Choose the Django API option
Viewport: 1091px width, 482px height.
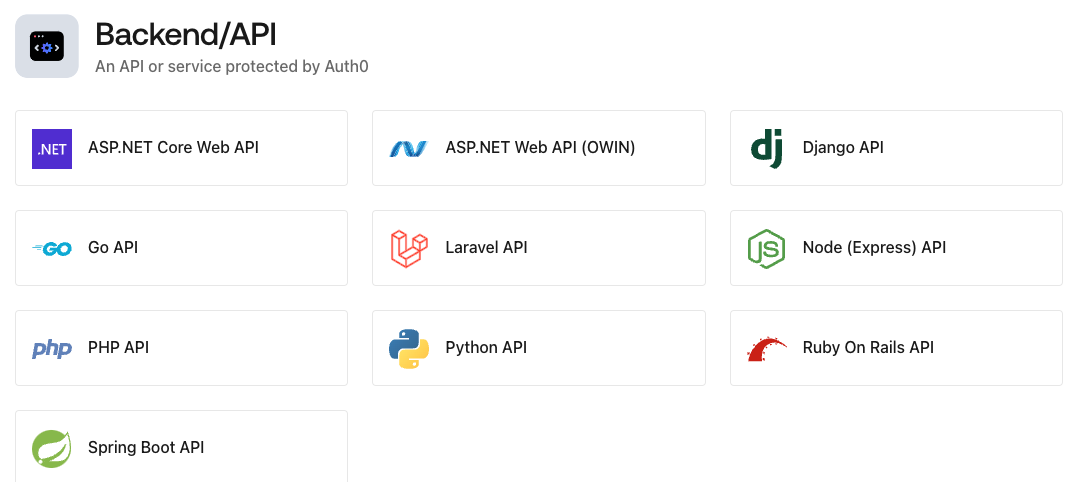click(x=896, y=148)
